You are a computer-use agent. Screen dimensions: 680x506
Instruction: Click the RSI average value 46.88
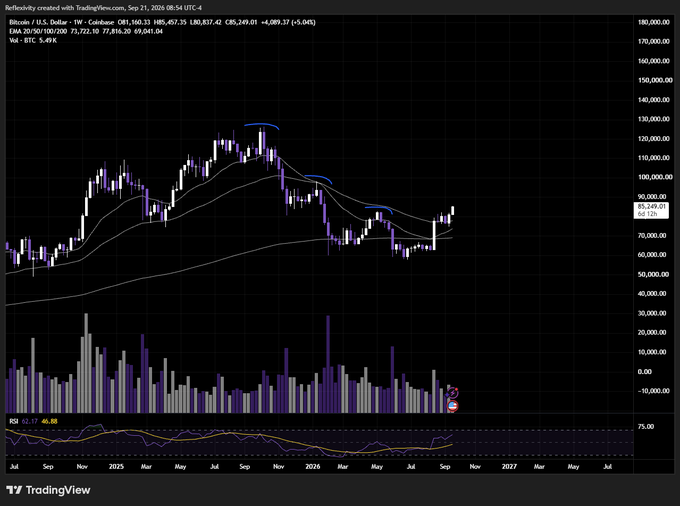click(49, 421)
